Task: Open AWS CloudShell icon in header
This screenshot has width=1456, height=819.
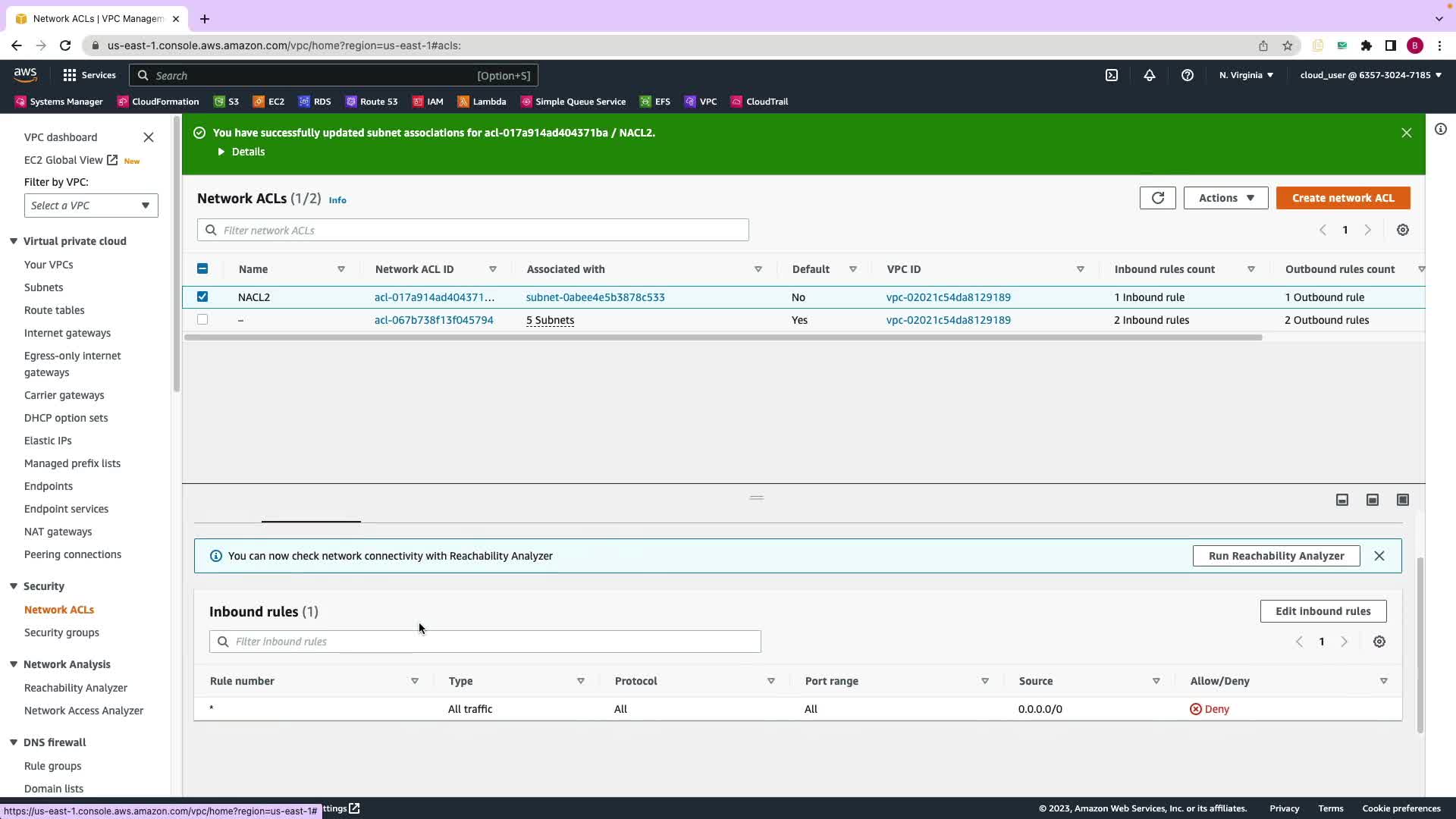Action: coord(1111,75)
